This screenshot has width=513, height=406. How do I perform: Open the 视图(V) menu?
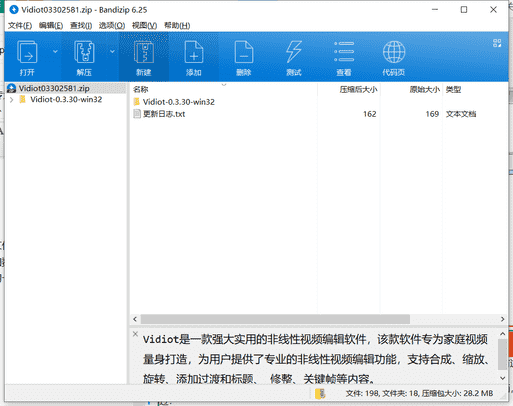tap(144, 25)
